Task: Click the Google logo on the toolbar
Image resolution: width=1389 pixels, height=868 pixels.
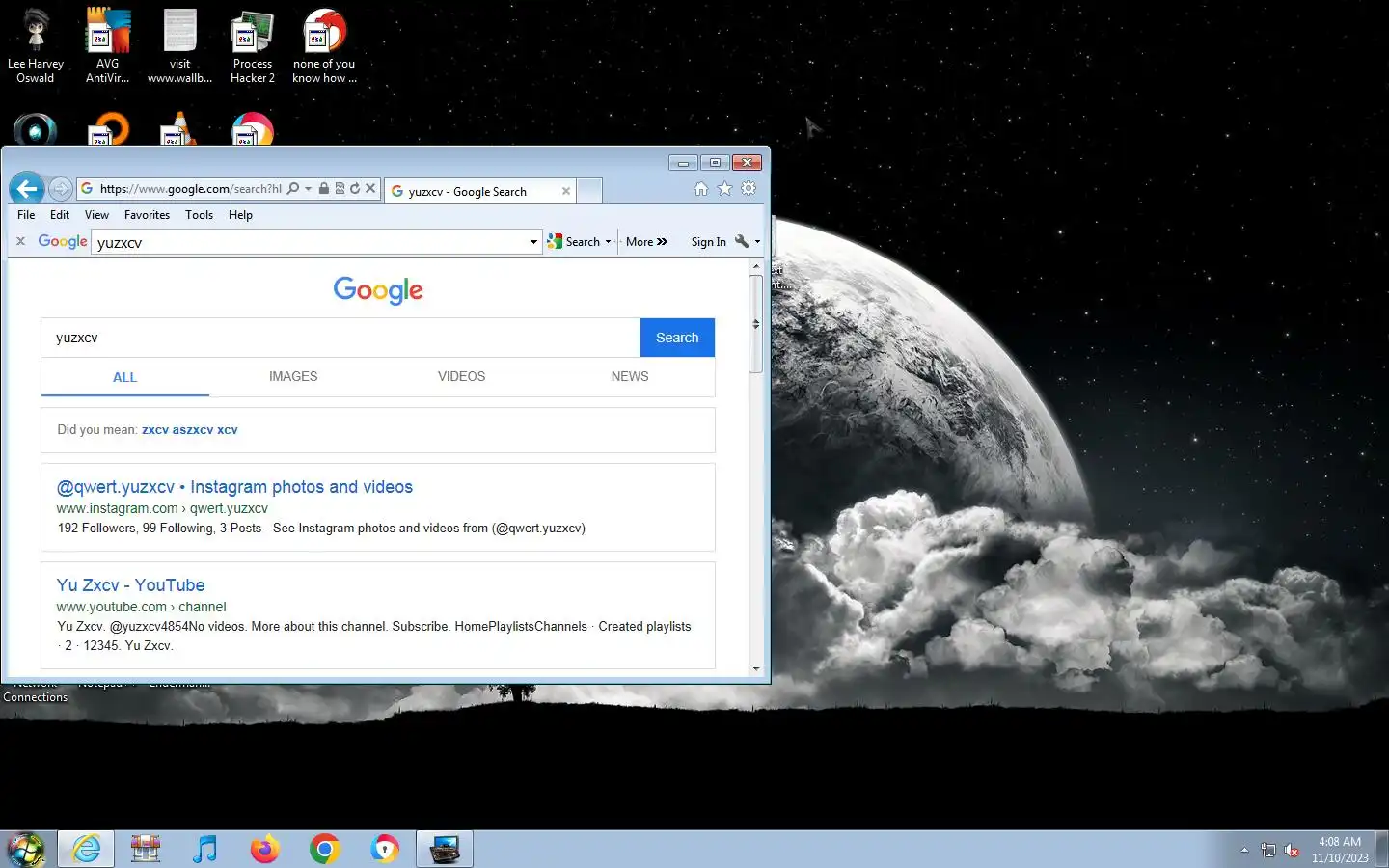Action: [x=63, y=241]
